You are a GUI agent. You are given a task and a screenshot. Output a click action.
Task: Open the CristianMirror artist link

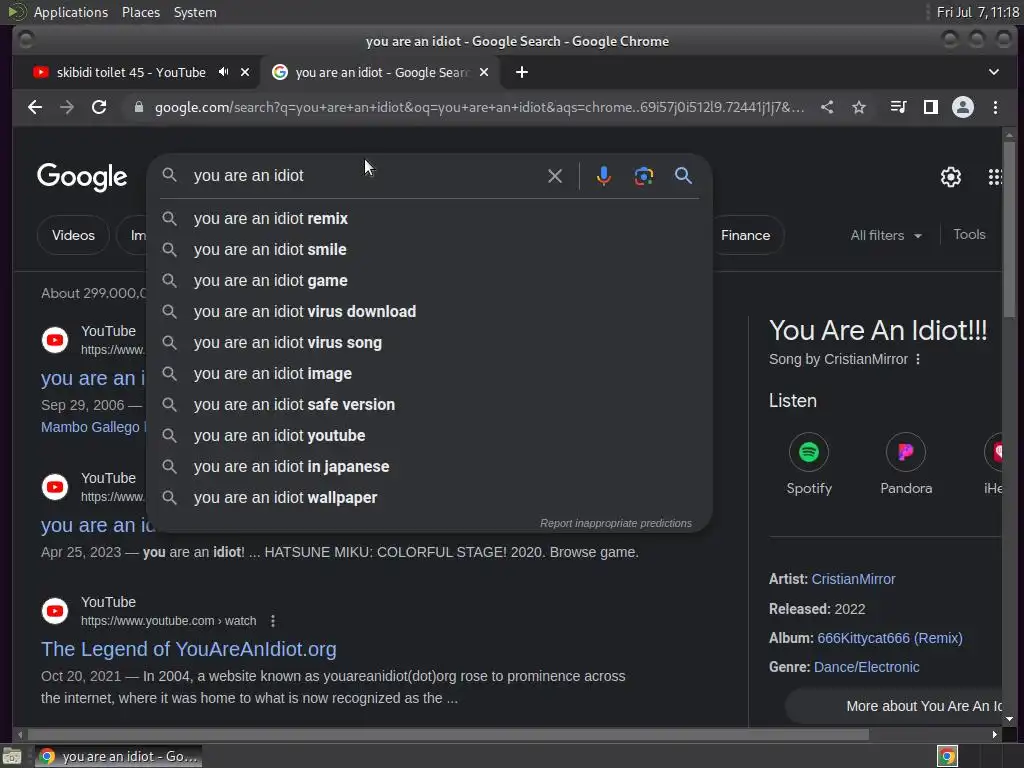[x=853, y=579]
